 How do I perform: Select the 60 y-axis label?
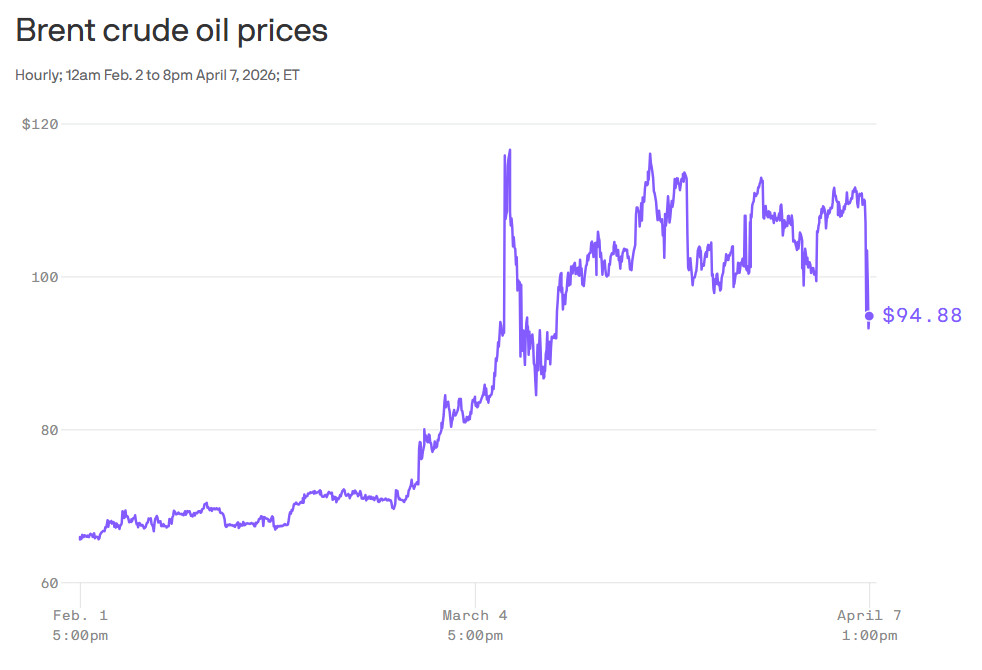(46, 583)
